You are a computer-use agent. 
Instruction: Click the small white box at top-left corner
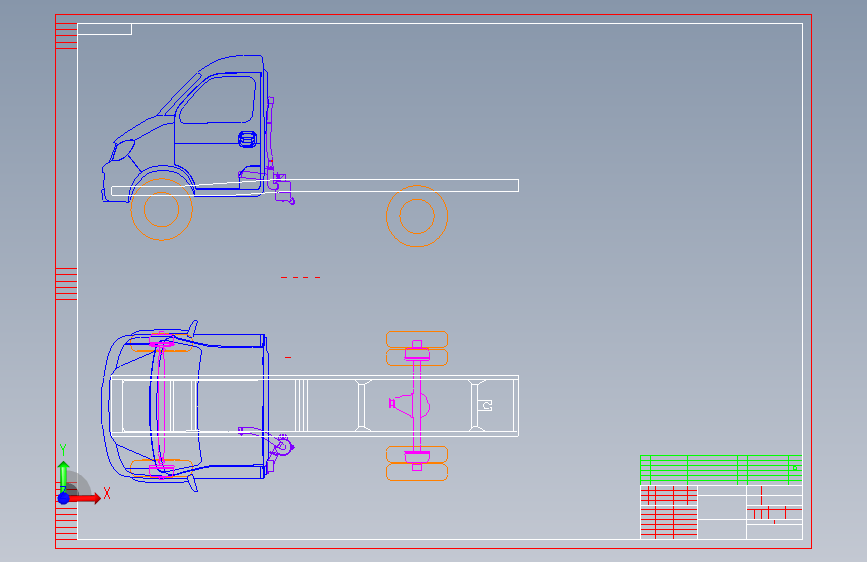(x=105, y=29)
